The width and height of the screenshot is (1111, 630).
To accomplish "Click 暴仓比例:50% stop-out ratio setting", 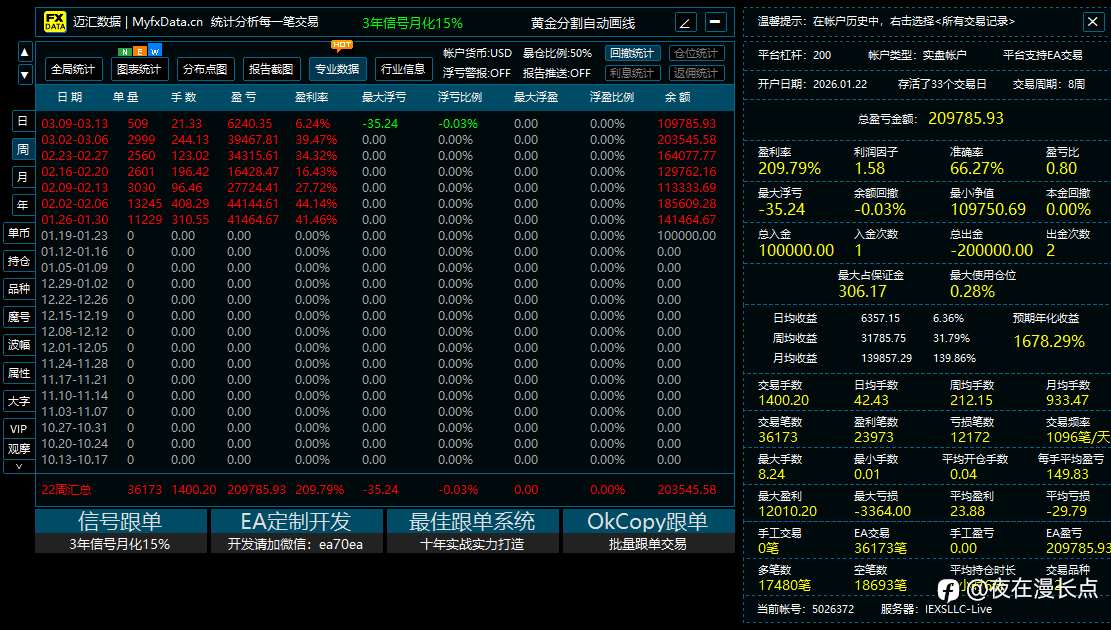I will pyautogui.click(x=558, y=53).
